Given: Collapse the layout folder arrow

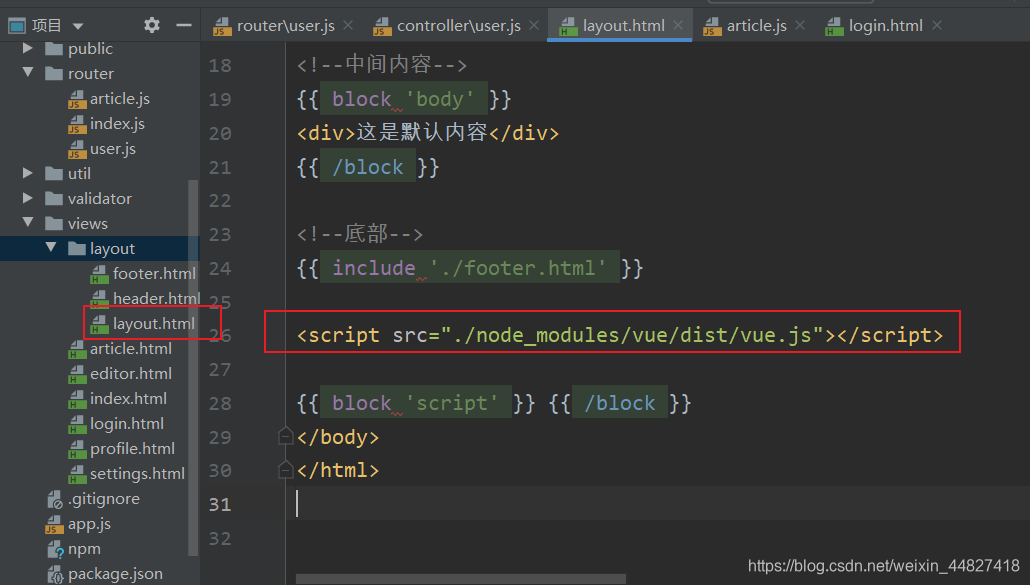Looking at the screenshot, I should [51, 248].
